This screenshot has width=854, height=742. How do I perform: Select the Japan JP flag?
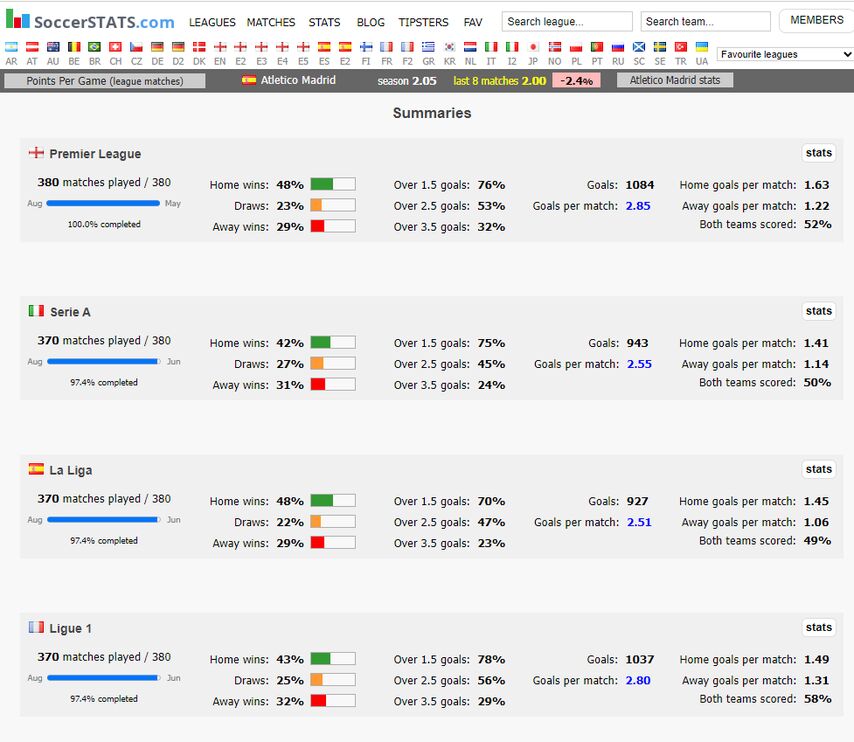pos(533,47)
